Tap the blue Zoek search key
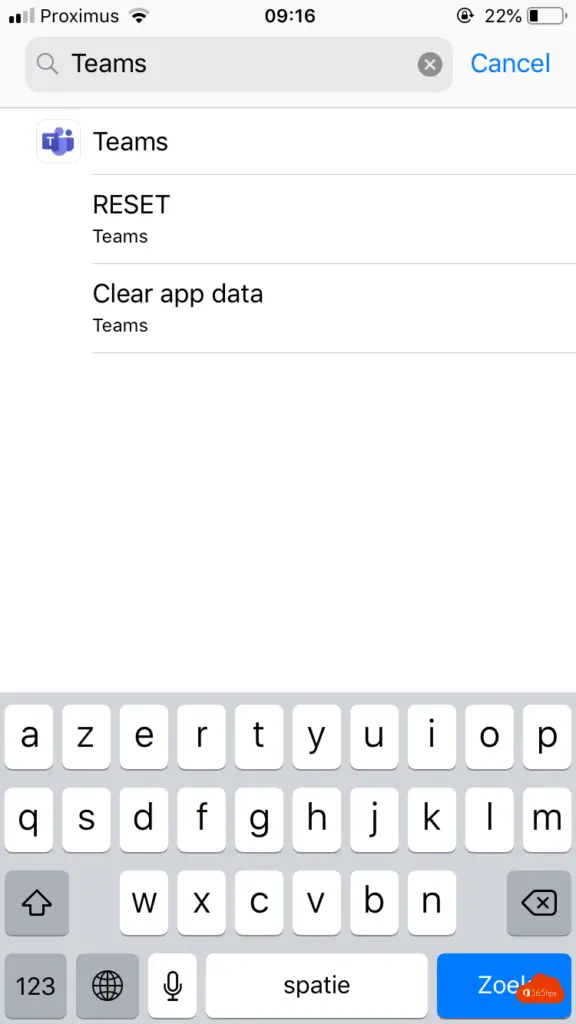 click(504, 985)
